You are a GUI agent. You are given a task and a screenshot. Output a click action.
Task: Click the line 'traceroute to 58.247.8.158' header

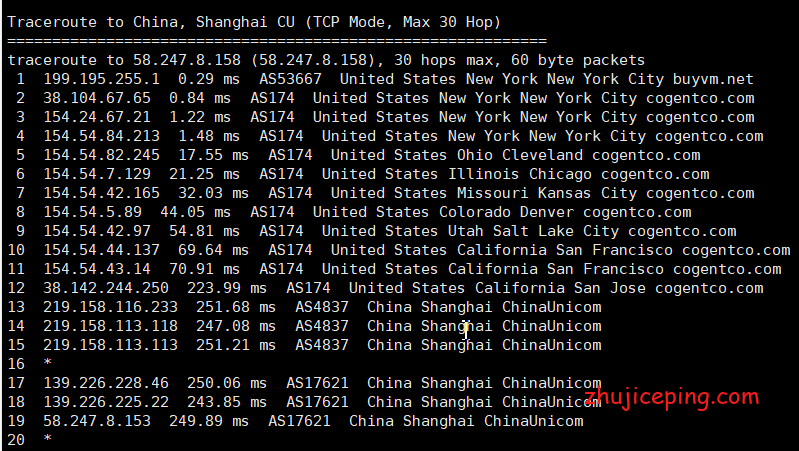(x=326, y=60)
